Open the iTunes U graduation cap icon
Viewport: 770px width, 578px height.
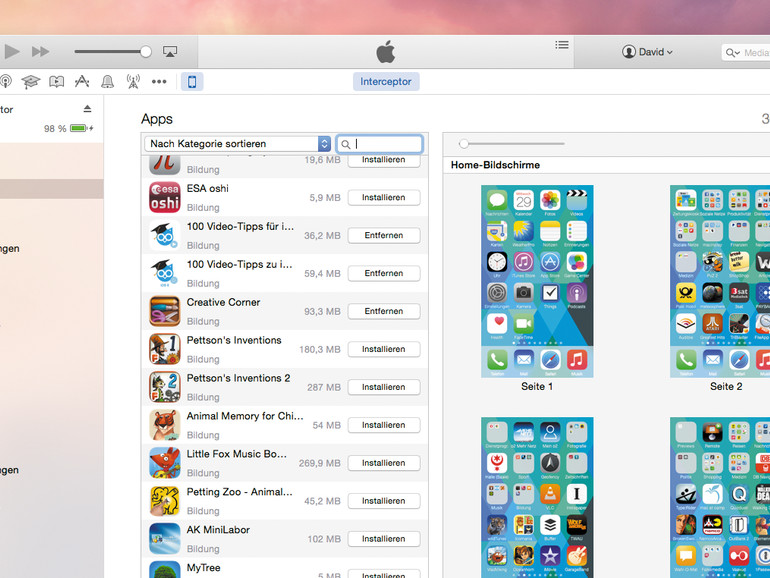tap(30, 82)
